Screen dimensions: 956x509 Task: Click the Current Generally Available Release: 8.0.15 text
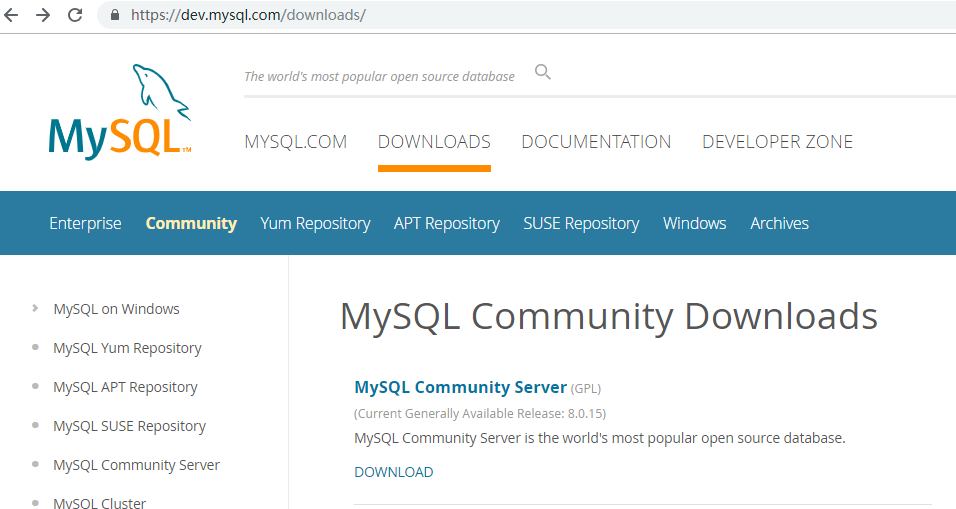(x=480, y=413)
